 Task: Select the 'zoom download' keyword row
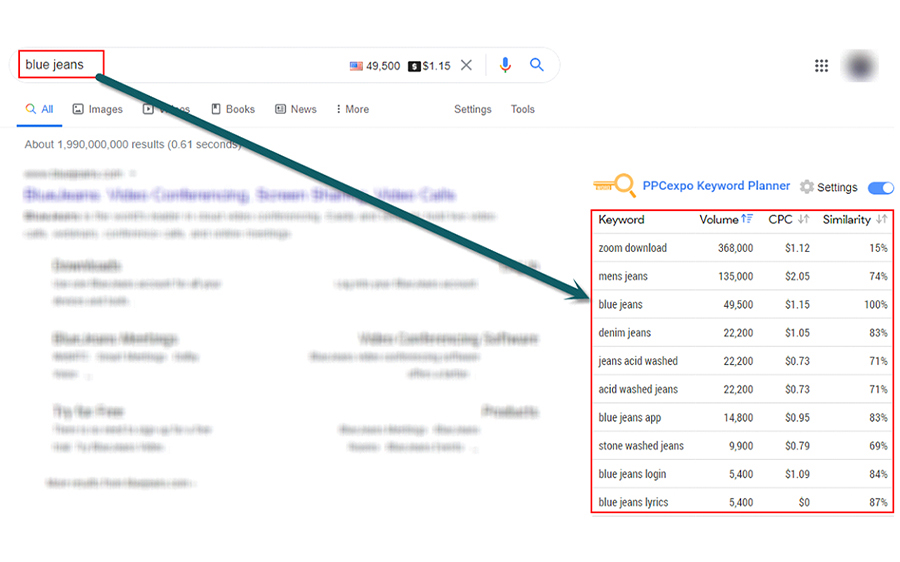(742, 248)
